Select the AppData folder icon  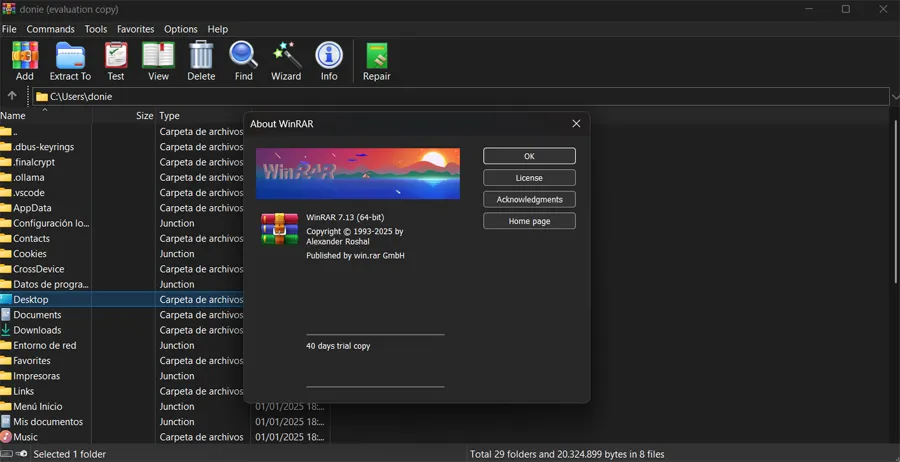[6, 208]
